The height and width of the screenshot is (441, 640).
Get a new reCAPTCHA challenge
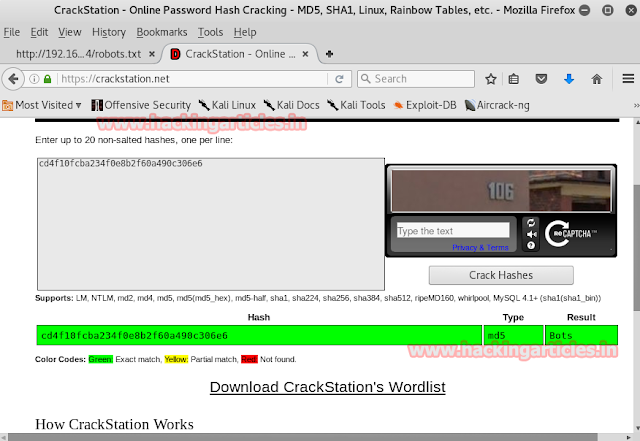tap(531, 223)
